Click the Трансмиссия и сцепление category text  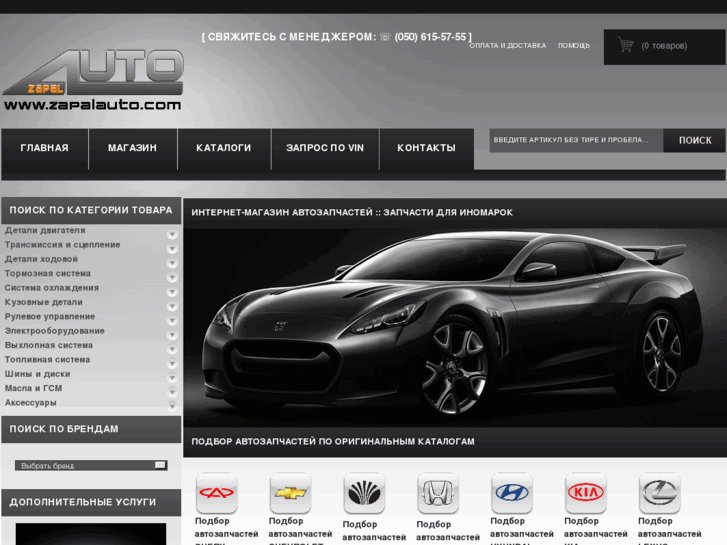(x=63, y=245)
